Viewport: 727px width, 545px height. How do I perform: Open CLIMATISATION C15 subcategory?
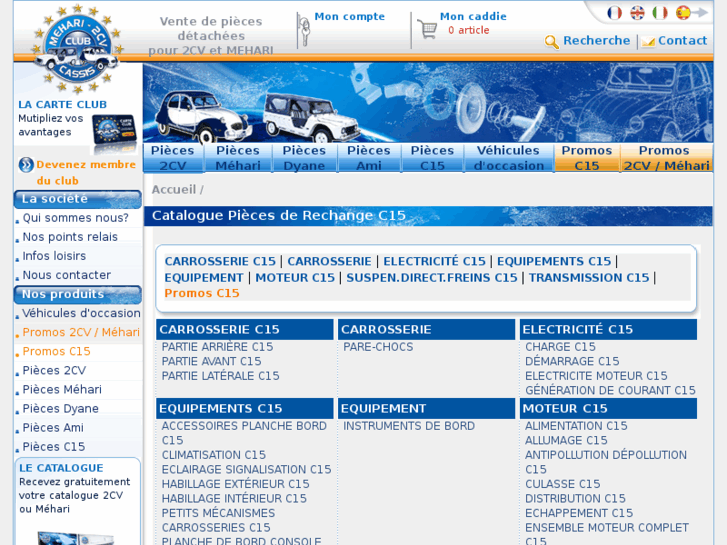tap(214, 455)
